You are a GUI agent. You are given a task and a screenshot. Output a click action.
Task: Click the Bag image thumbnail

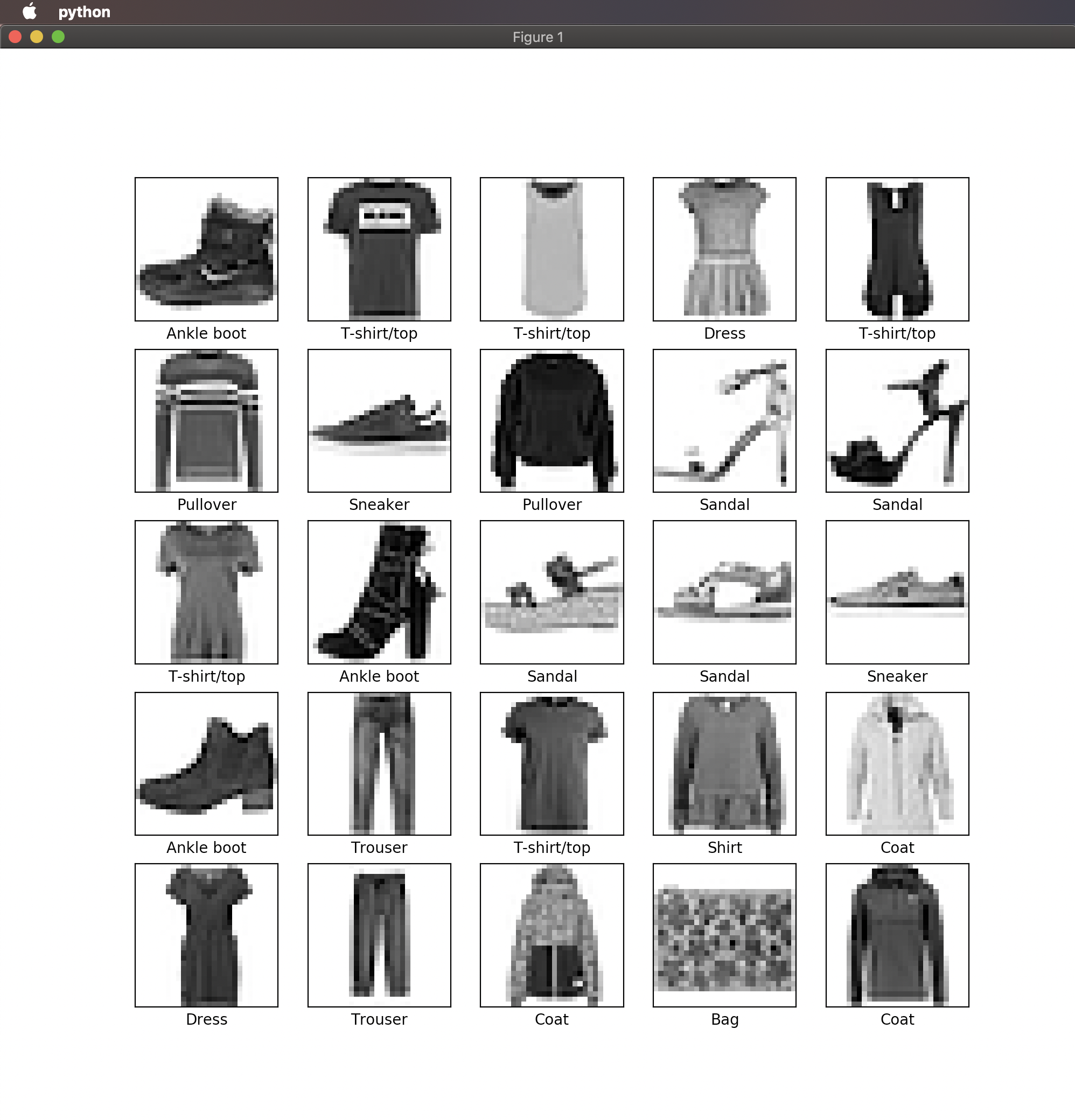click(724, 935)
